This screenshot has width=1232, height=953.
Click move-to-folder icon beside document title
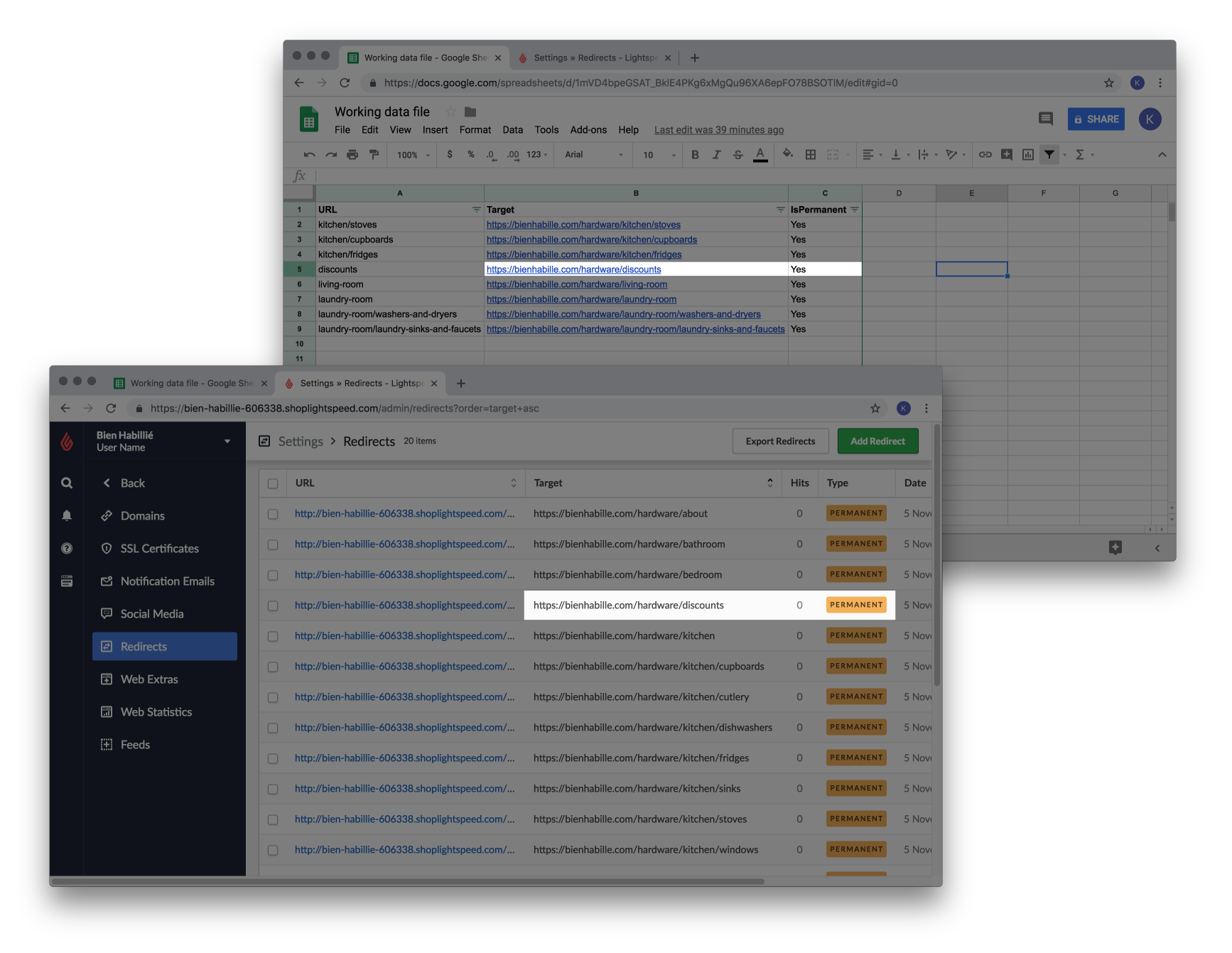pos(470,112)
